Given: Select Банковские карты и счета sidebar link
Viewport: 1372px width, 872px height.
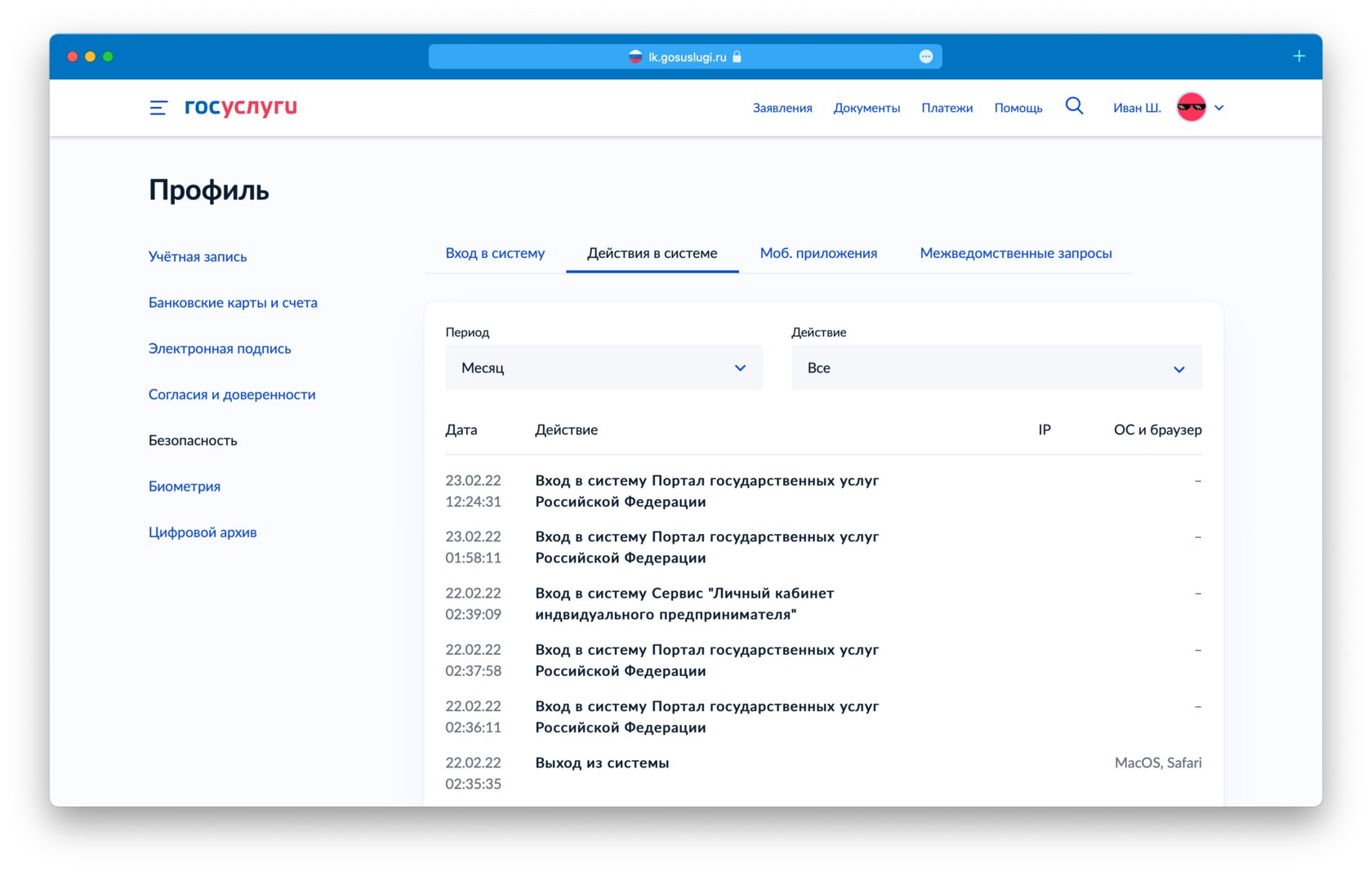Looking at the screenshot, I should (x=233, y=302).
